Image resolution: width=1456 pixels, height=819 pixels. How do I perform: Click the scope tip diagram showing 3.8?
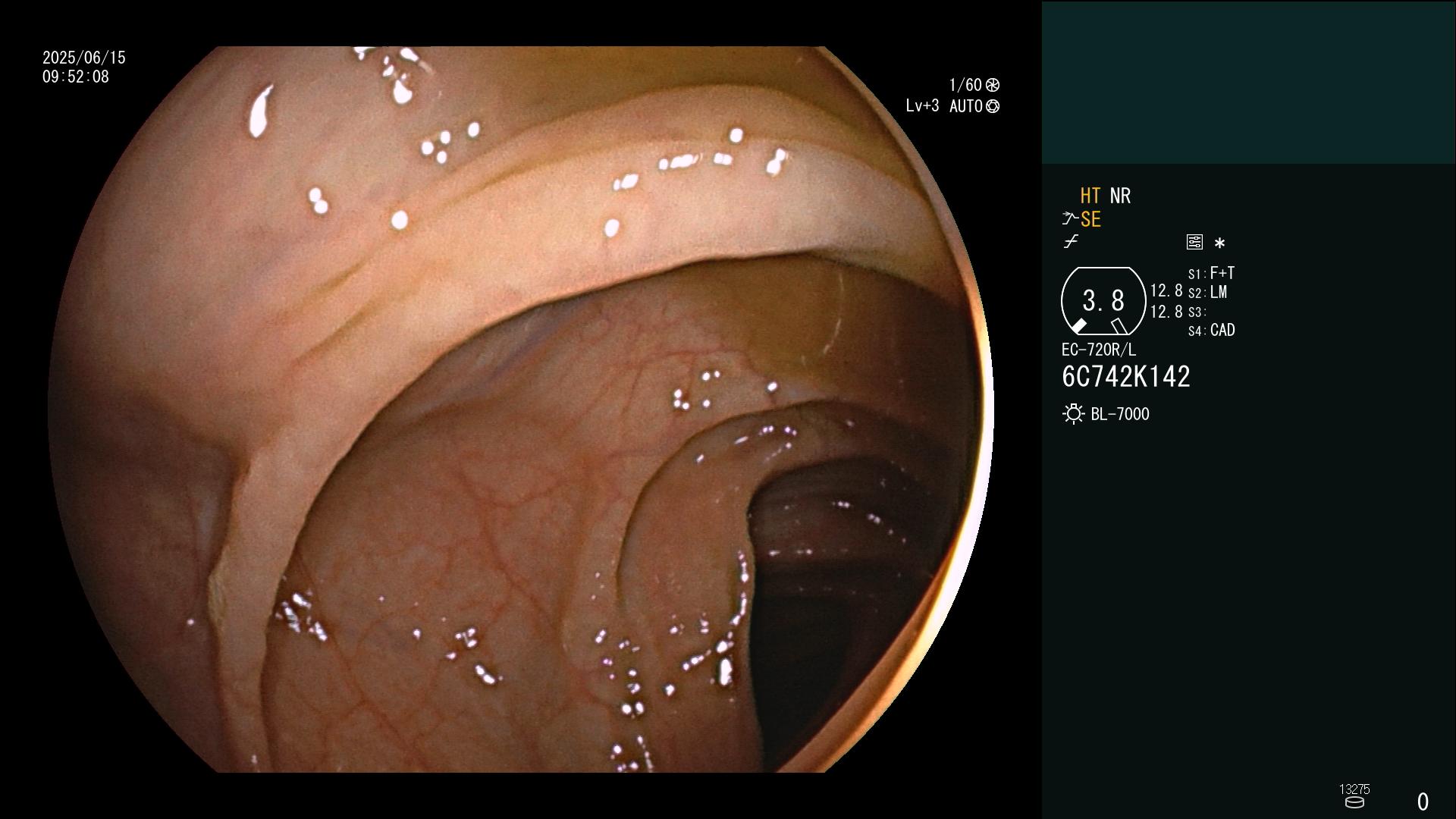(1103, 301)
